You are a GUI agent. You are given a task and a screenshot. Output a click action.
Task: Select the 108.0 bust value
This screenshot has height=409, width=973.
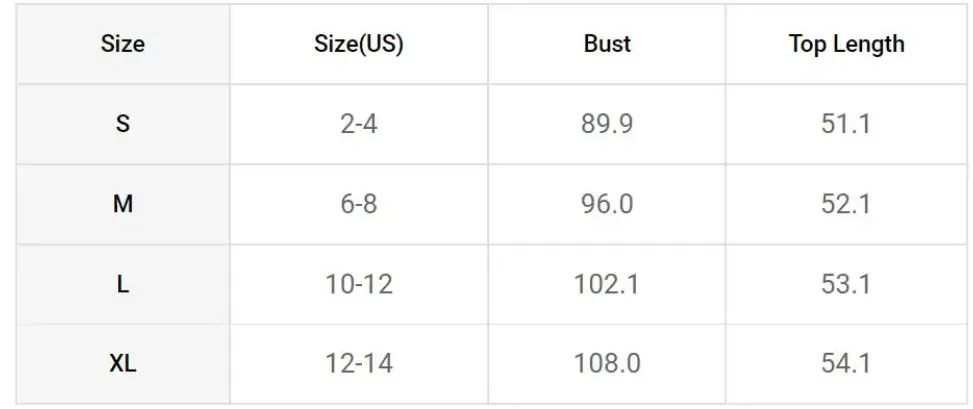(607, 364)
